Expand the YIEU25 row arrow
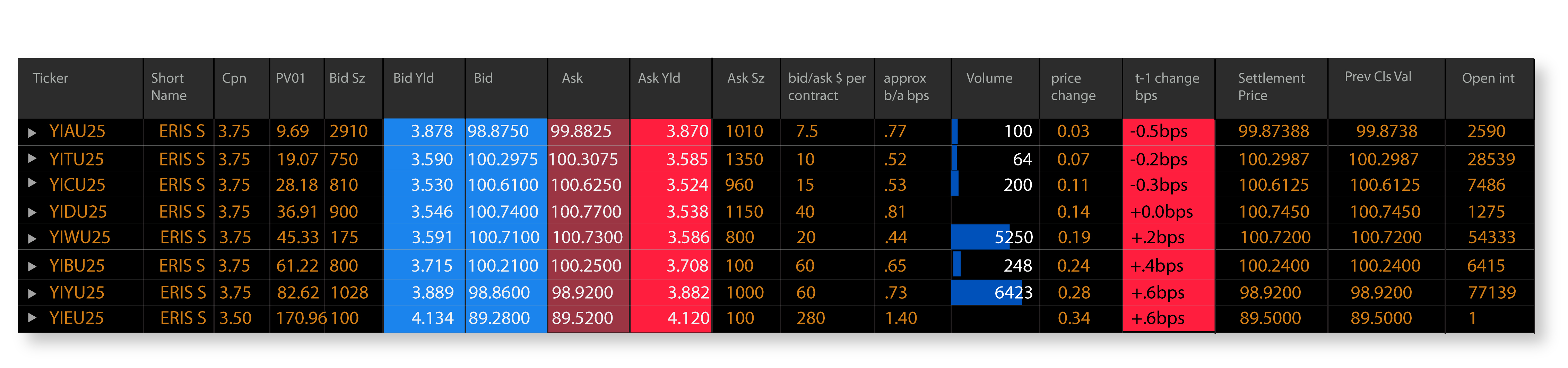This screenshot has width=1568, height=368. point(32,317)
